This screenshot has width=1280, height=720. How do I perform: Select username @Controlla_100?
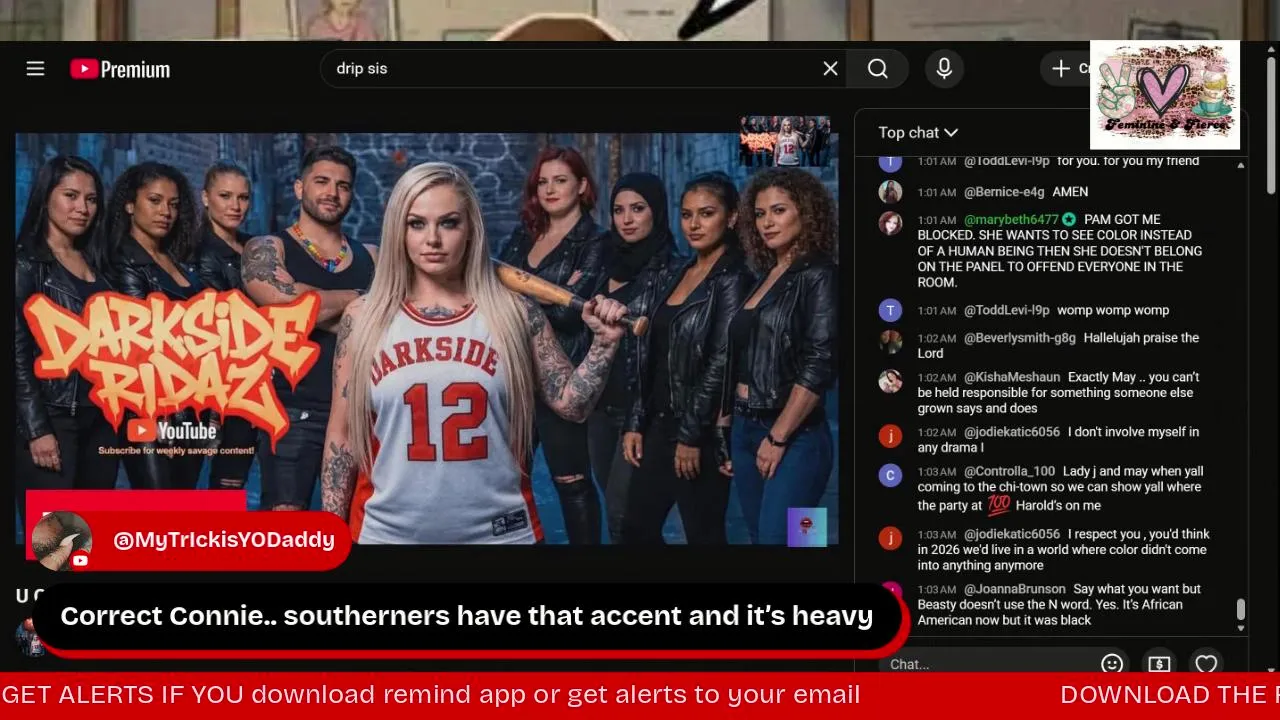pyautogui.click(x=1009, y=471)
